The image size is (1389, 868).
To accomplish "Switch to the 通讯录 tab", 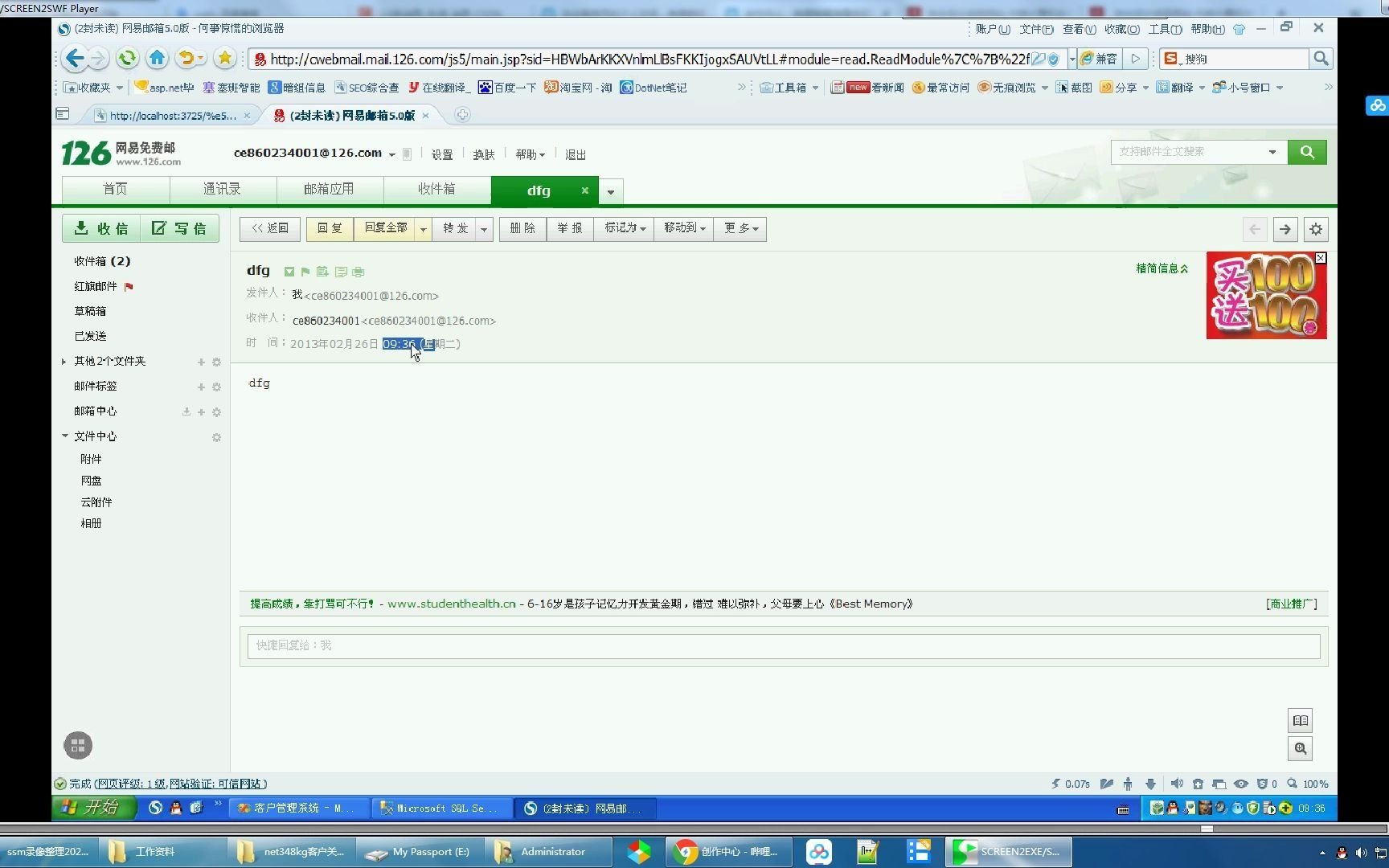I will (223, 189).
